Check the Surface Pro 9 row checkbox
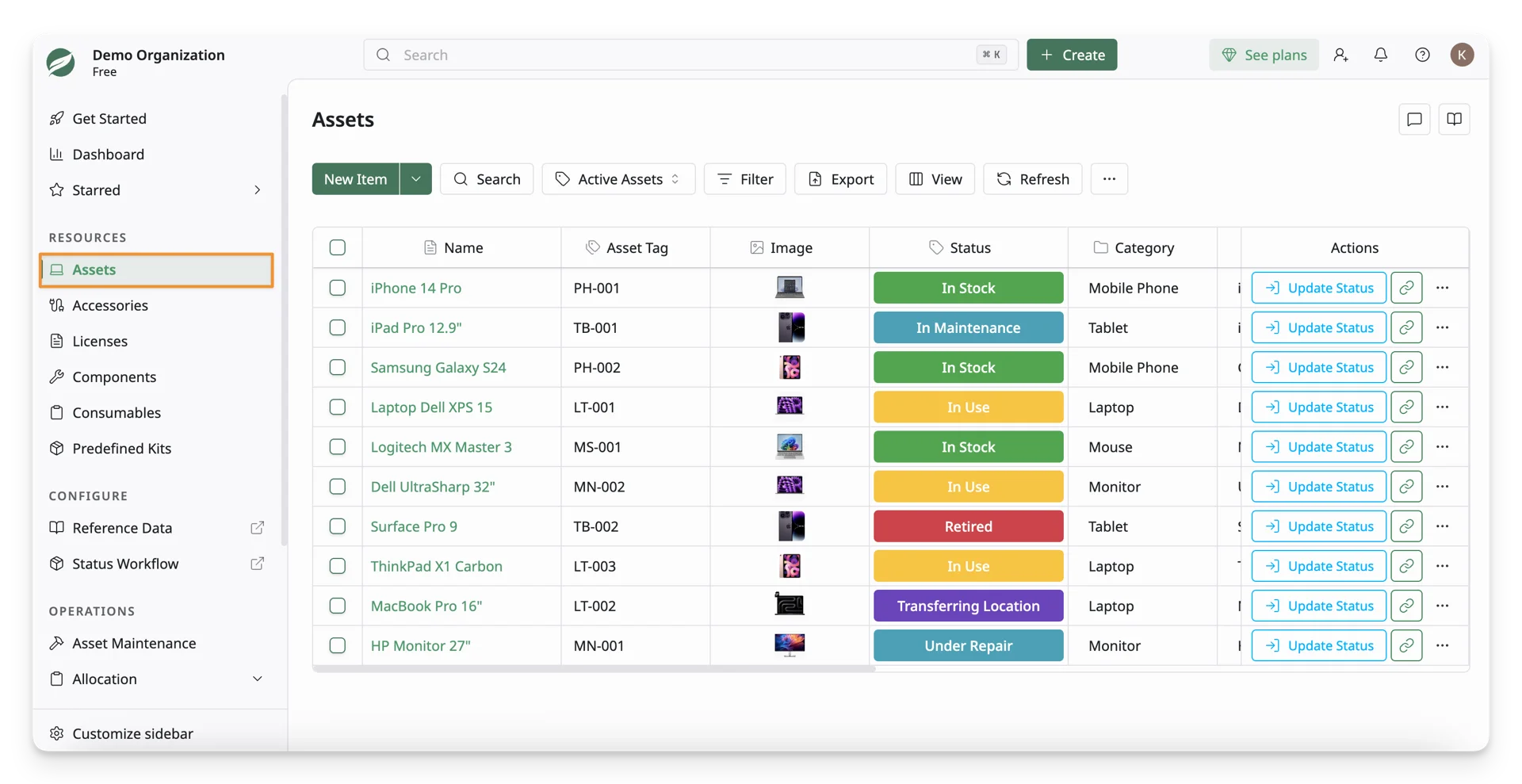The height and width of the screenshot is (784, 1522). pos(338,526)
